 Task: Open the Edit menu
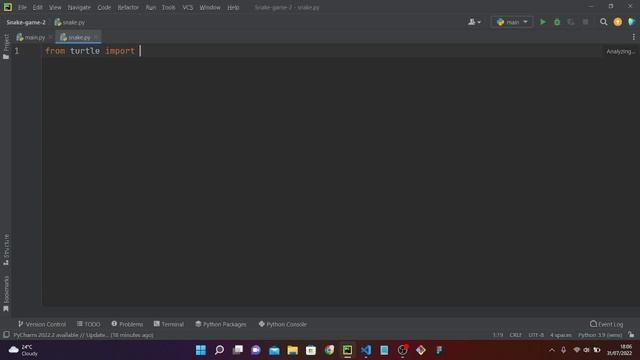[38, 7]
